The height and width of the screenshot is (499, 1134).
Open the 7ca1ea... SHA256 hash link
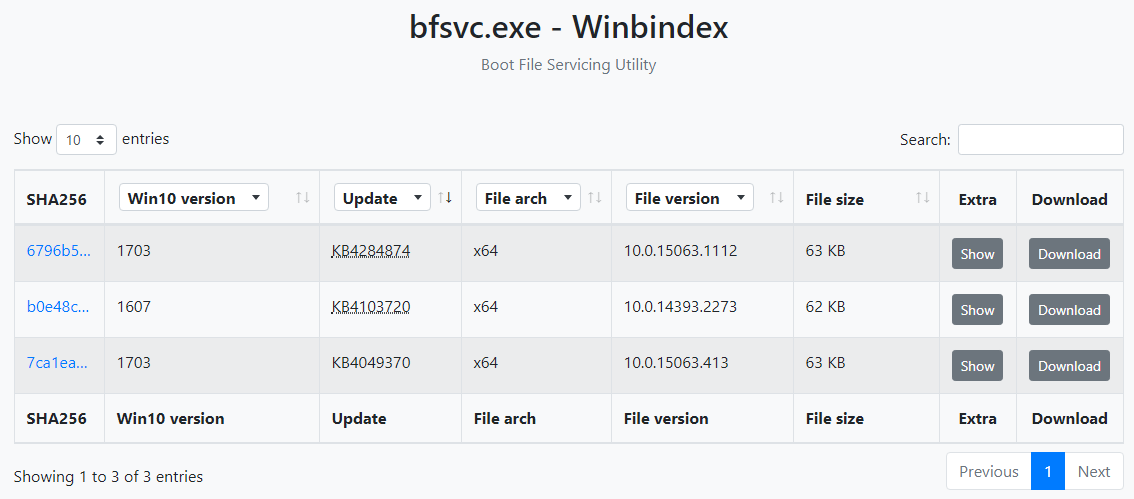57,362
